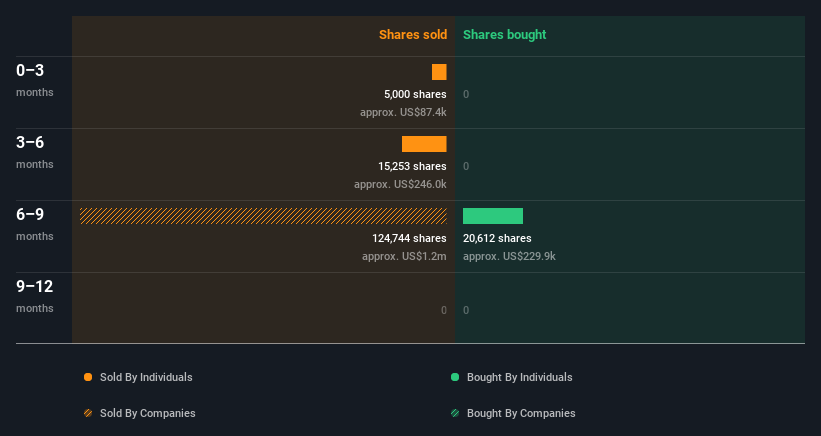
Task: Select the Sold By Companies legend label
Action: pos(148,413)
